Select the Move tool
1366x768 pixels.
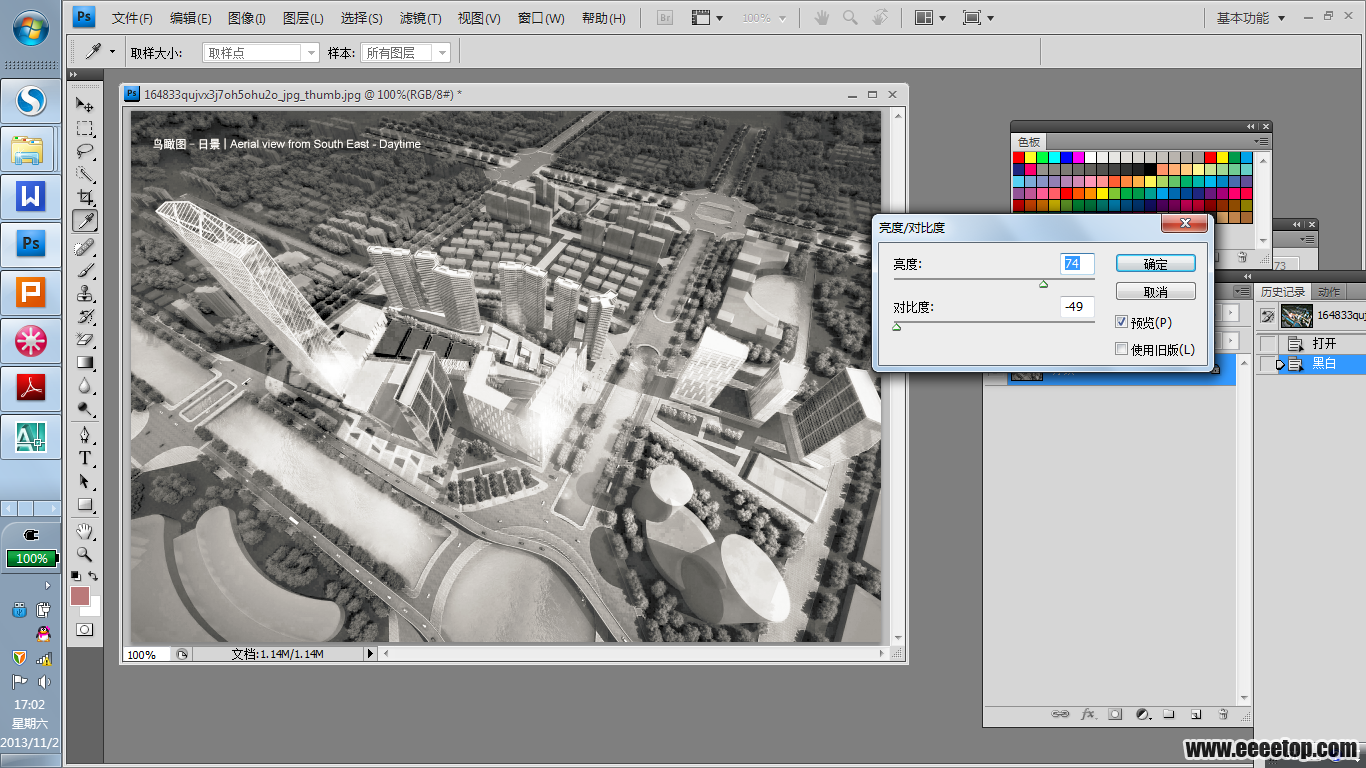(85, 105)
